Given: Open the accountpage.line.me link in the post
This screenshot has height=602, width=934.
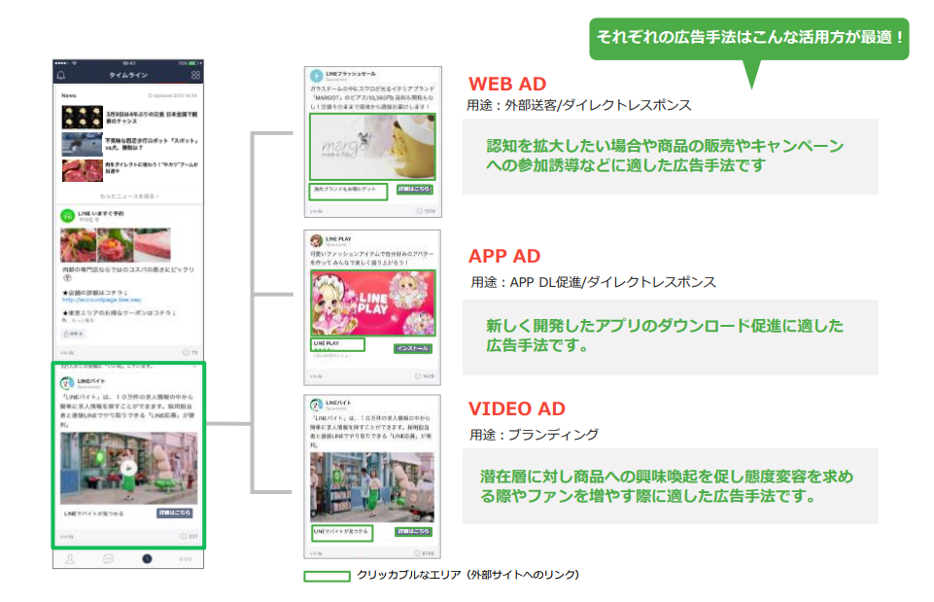Looking at the screenshot, I should [x=102, y=300].
